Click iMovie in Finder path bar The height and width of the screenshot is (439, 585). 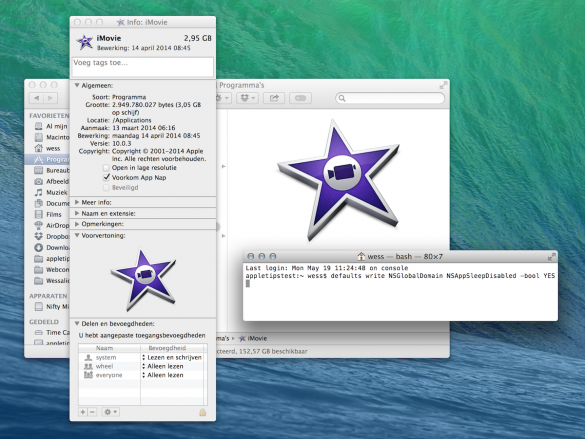pyautogui.click(x=253, y=338)
